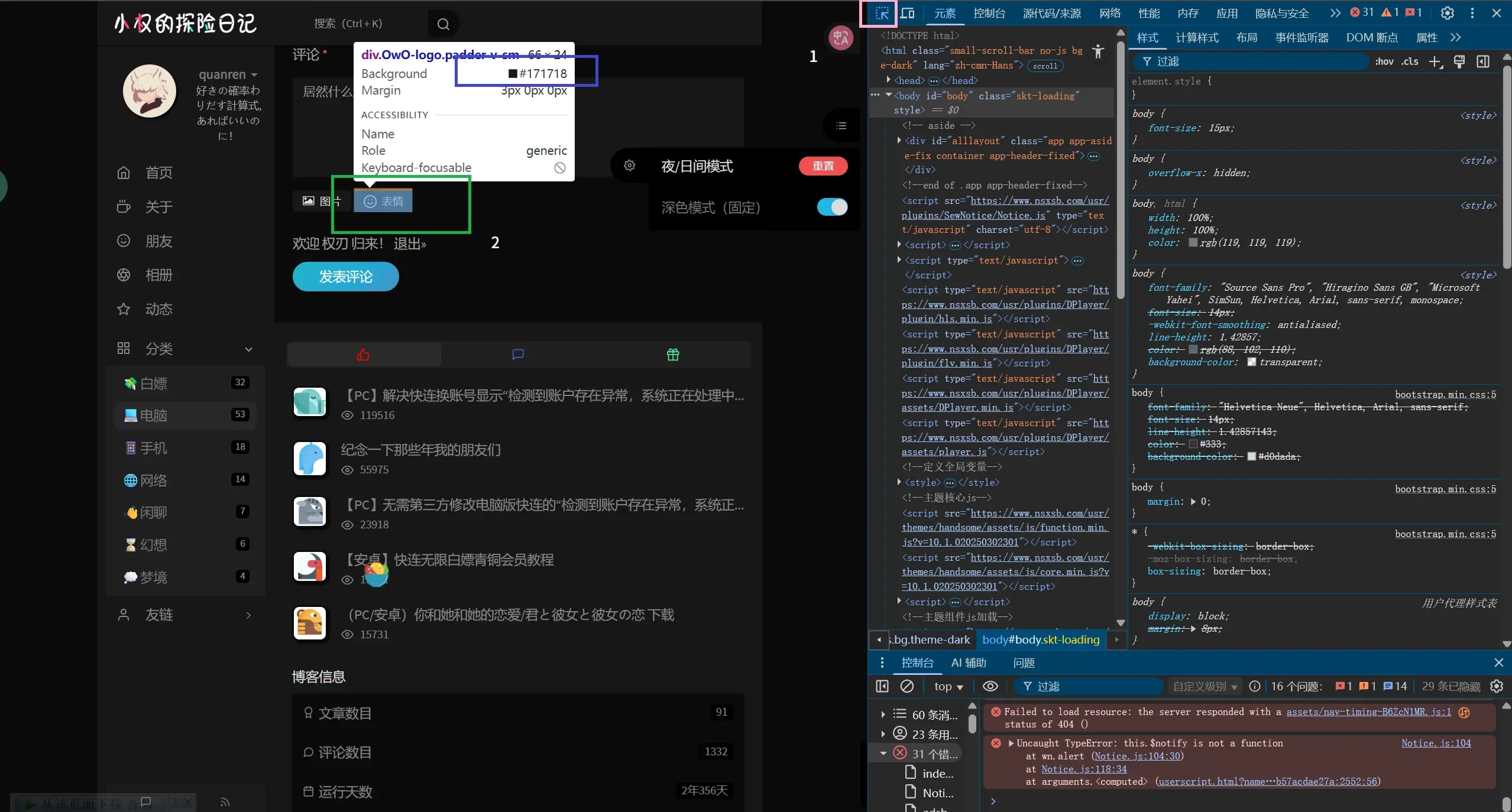Open the 纪念一下那些年我的朋友们 post thumbnail
Viewport: 1512px width, 812px height.
(309, 459)
